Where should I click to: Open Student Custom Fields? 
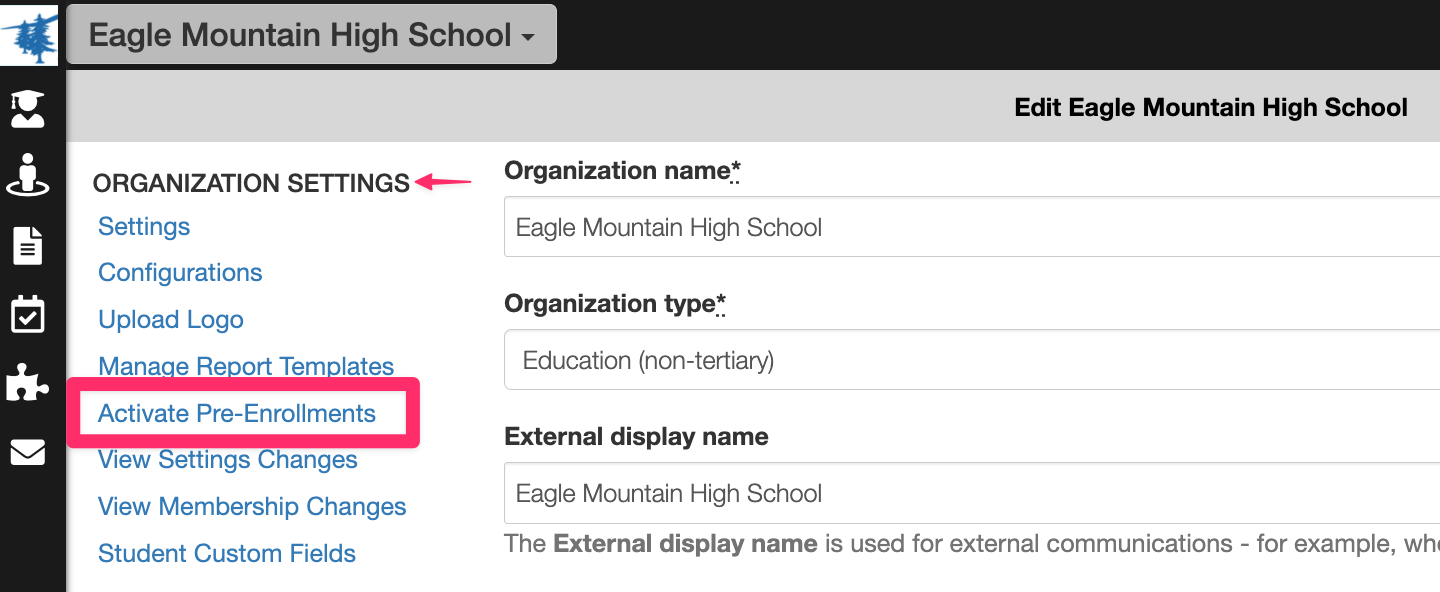click(227, 553)
